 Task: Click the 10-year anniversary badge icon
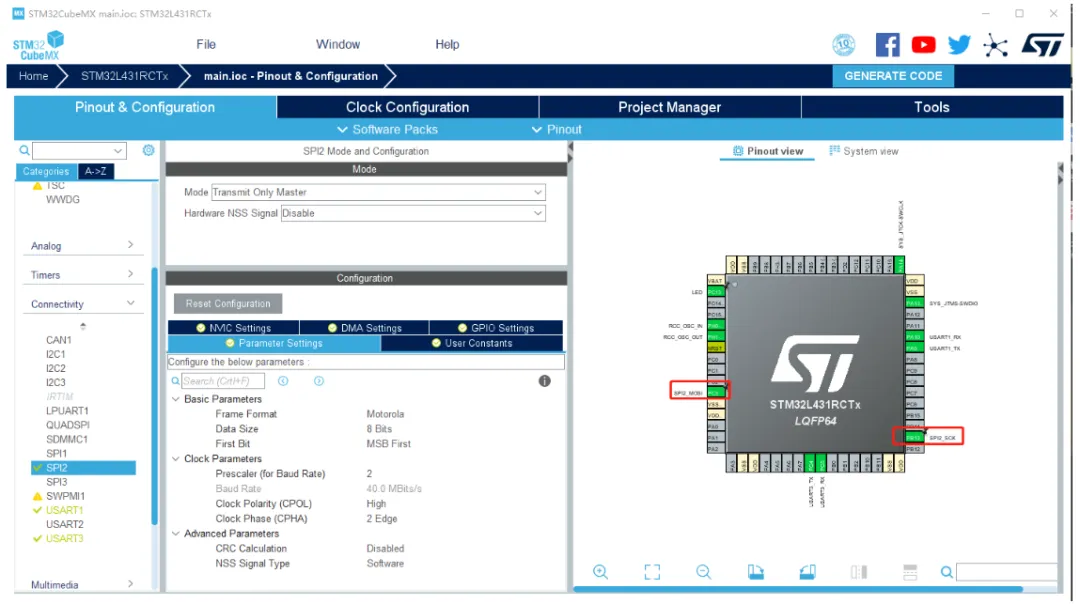844,45
